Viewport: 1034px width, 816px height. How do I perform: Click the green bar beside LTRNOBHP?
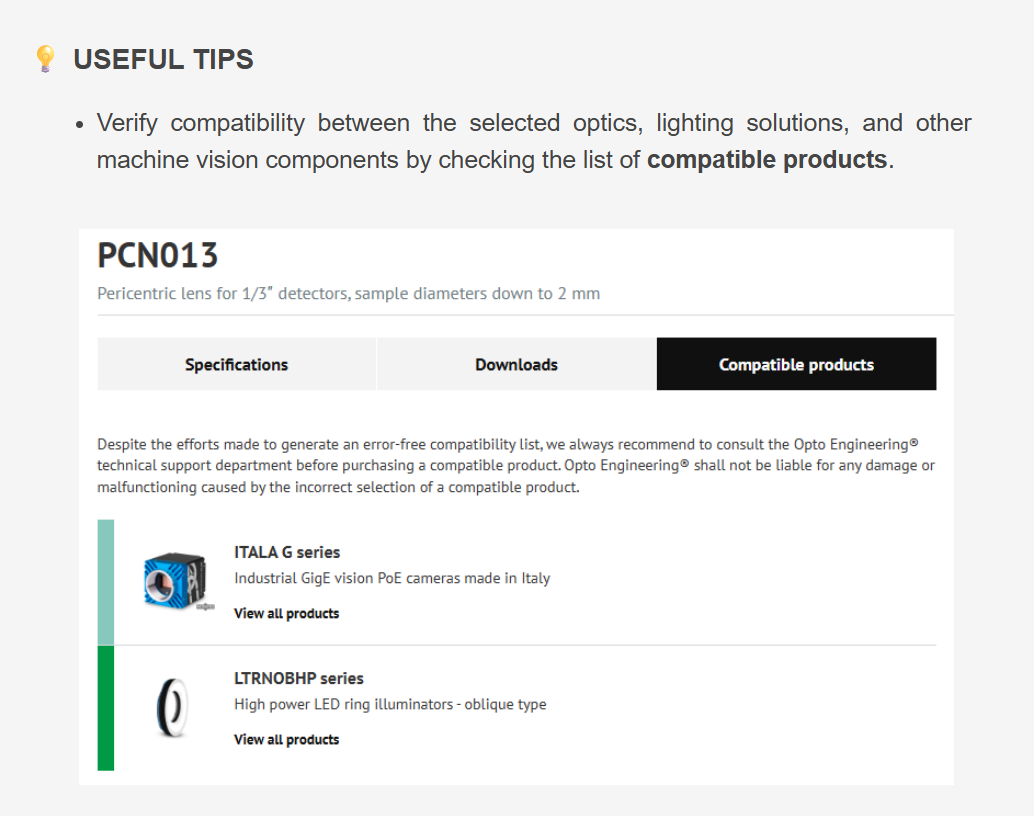coord(106,708)
